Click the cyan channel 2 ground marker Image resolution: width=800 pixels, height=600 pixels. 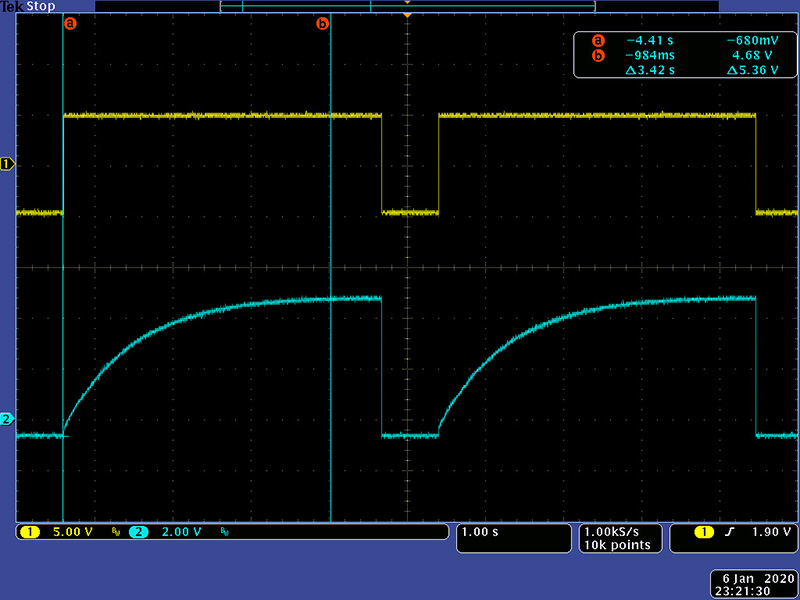pyautogui.click(x=8, y=419)
